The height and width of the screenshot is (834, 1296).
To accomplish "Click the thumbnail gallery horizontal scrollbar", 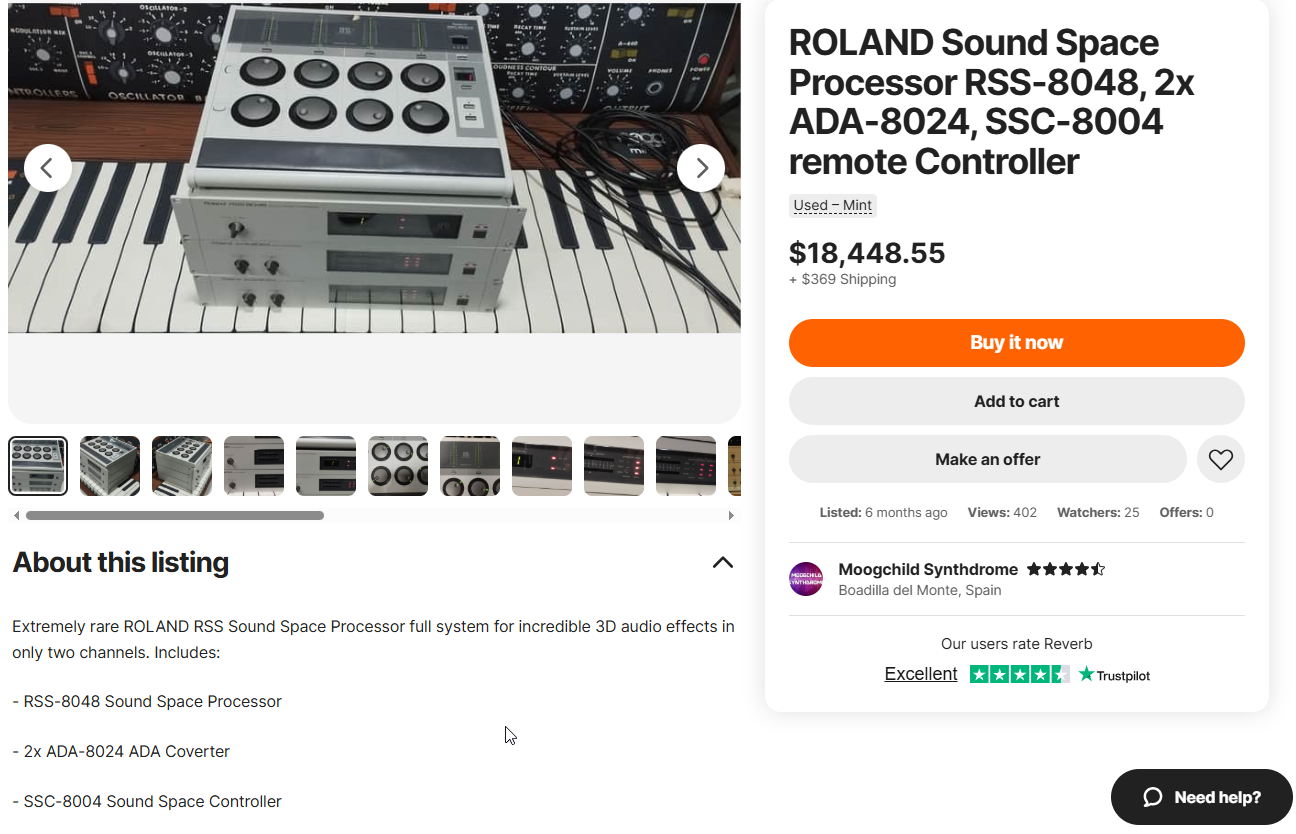I will tap(175, 516).
